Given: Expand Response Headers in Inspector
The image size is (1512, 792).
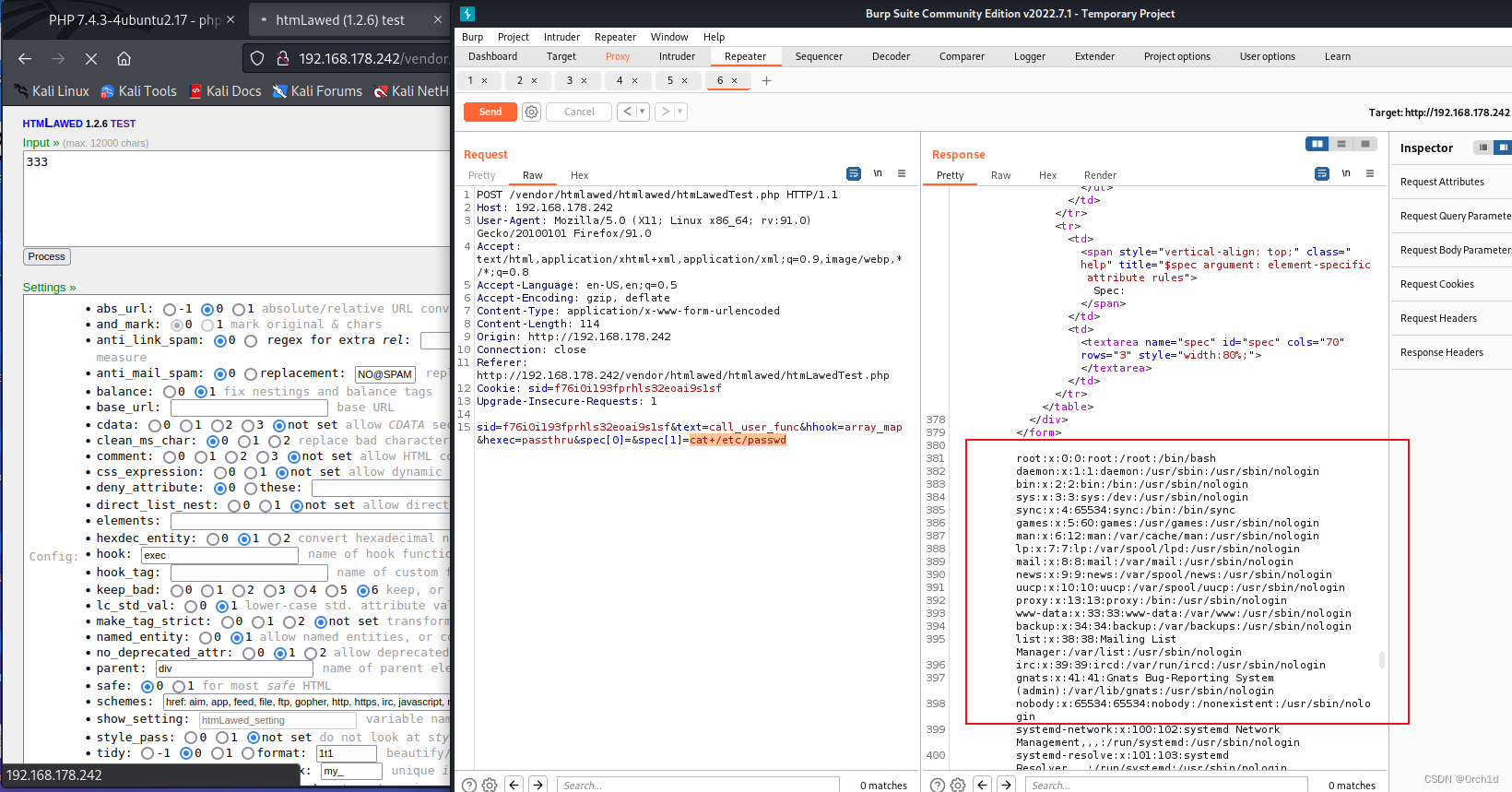Looking at the screenshot, I should 1450,352.
